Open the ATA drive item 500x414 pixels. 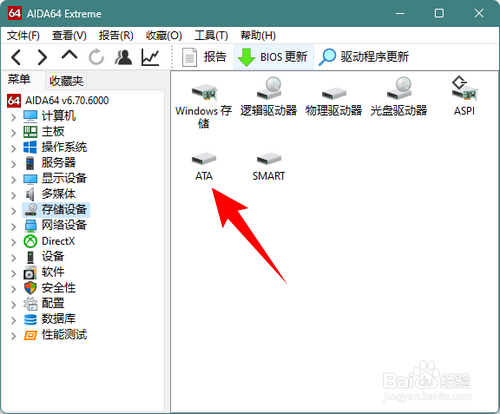click(204, 167)
